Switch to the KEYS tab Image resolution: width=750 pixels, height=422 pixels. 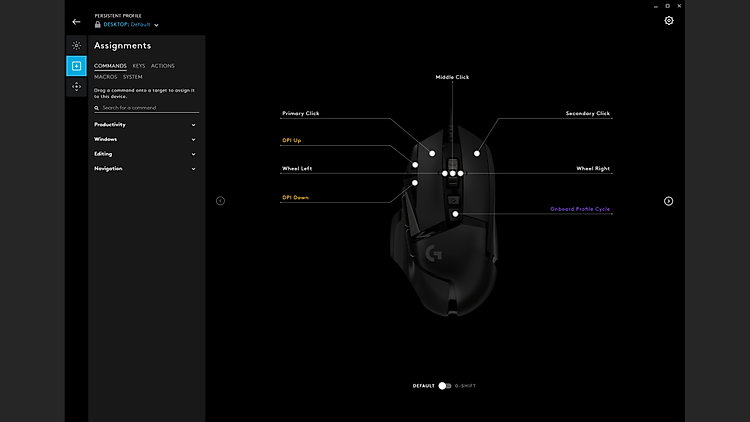coord(139,66)
